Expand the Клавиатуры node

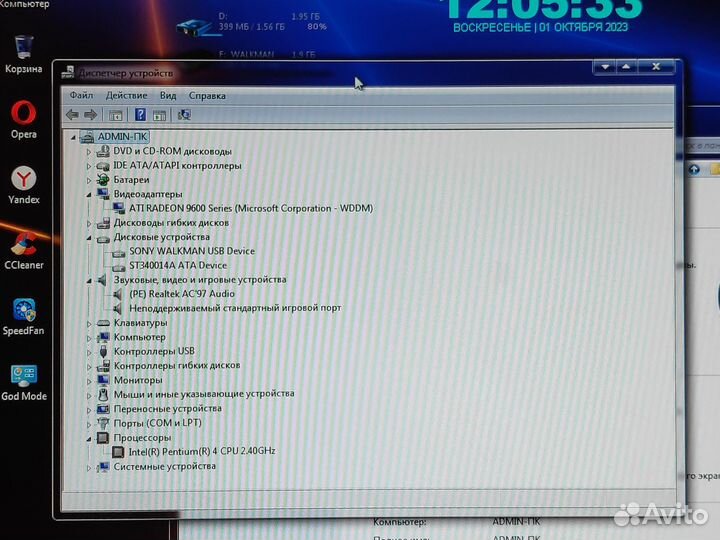point(89,323)
